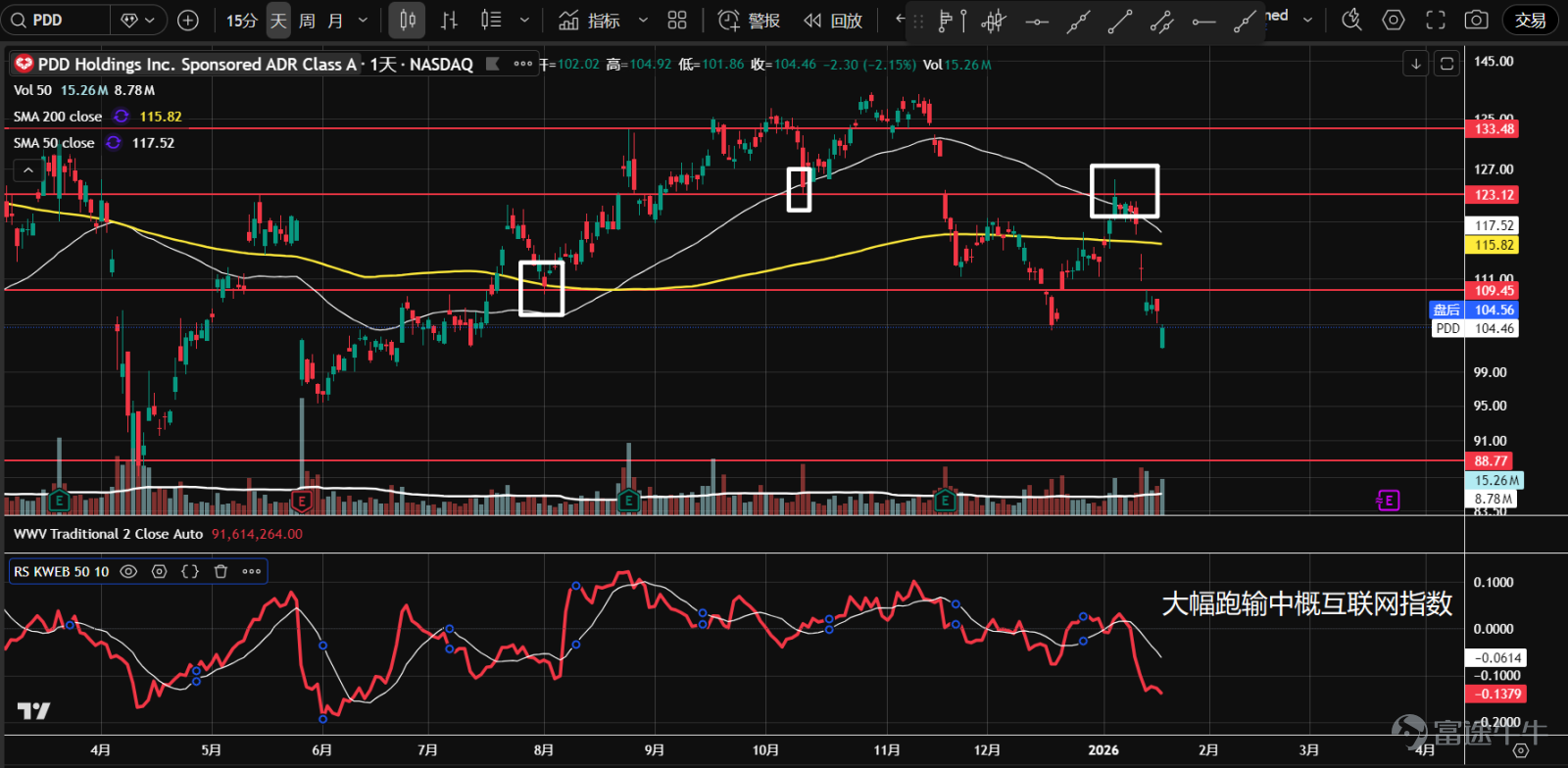Open the 指标 indicators dialog
1568x768 pixels.
[589, 20]
